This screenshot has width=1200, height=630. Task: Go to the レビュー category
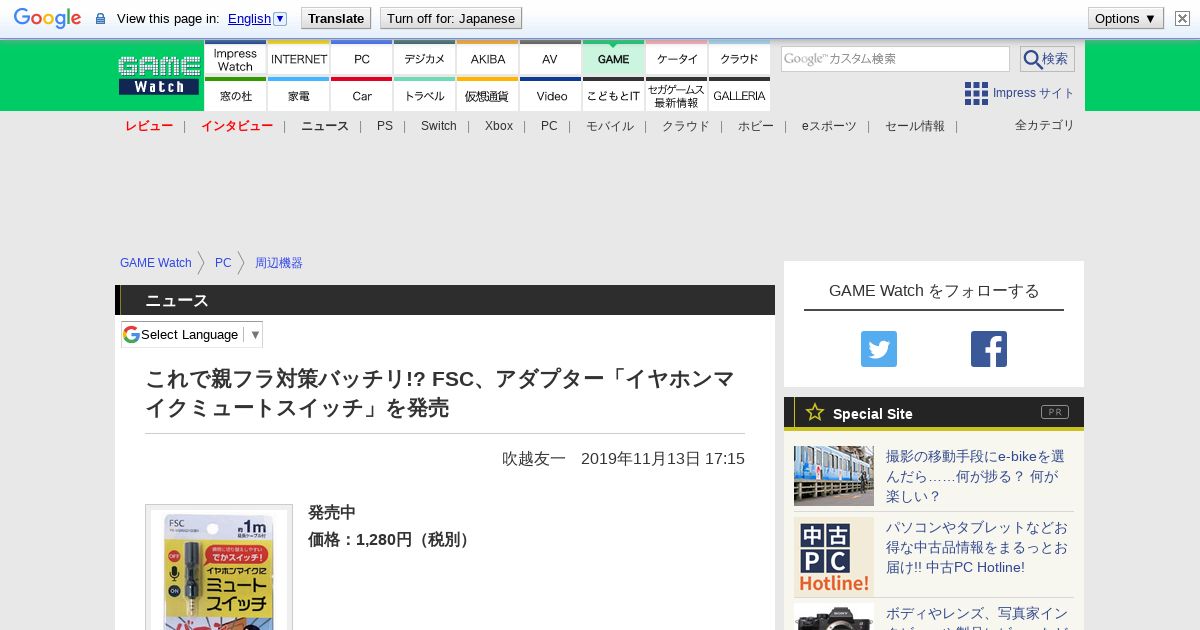(149, 126)
